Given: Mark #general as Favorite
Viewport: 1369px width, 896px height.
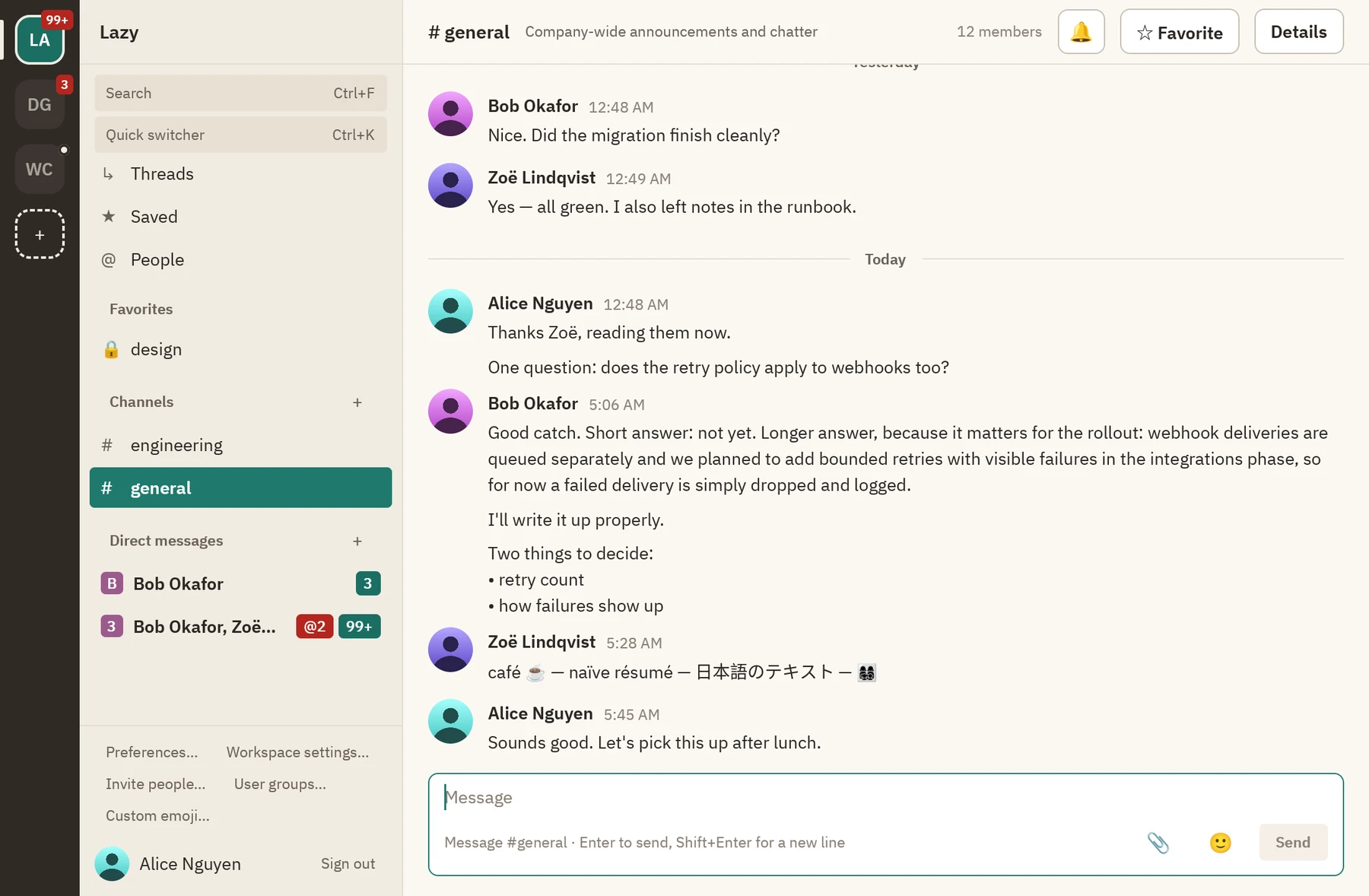Looking at the screenshot, I should point(1179,32).
